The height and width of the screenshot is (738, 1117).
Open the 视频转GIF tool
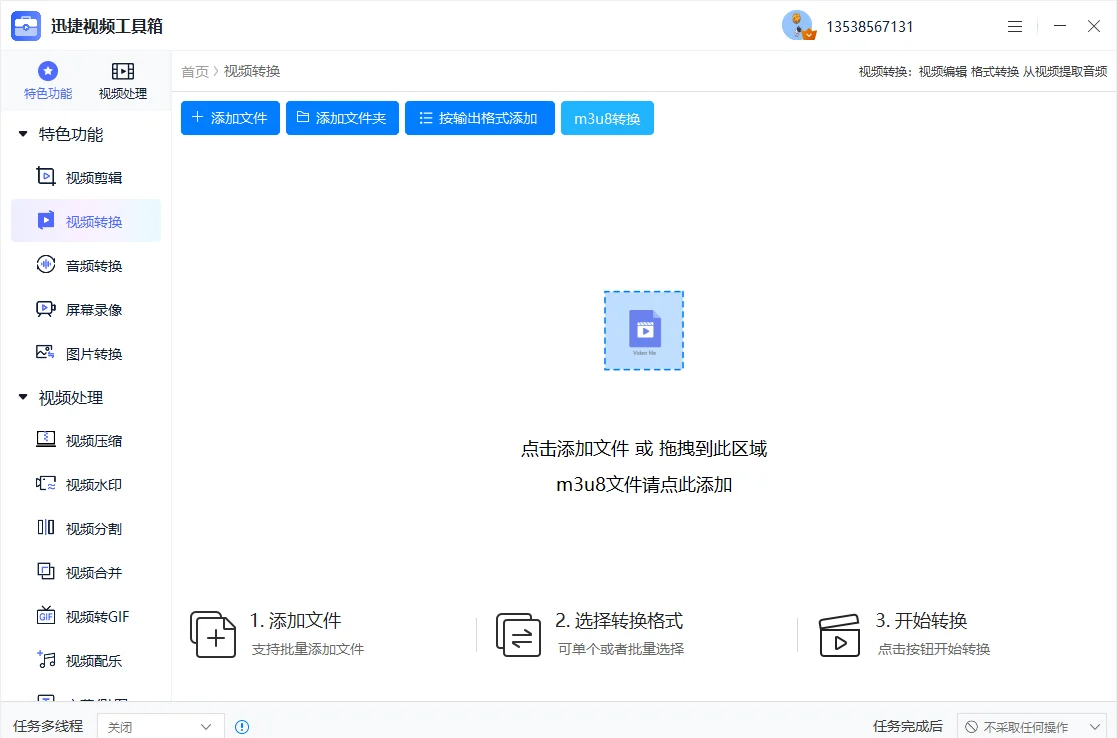click(x=85, y=617)
